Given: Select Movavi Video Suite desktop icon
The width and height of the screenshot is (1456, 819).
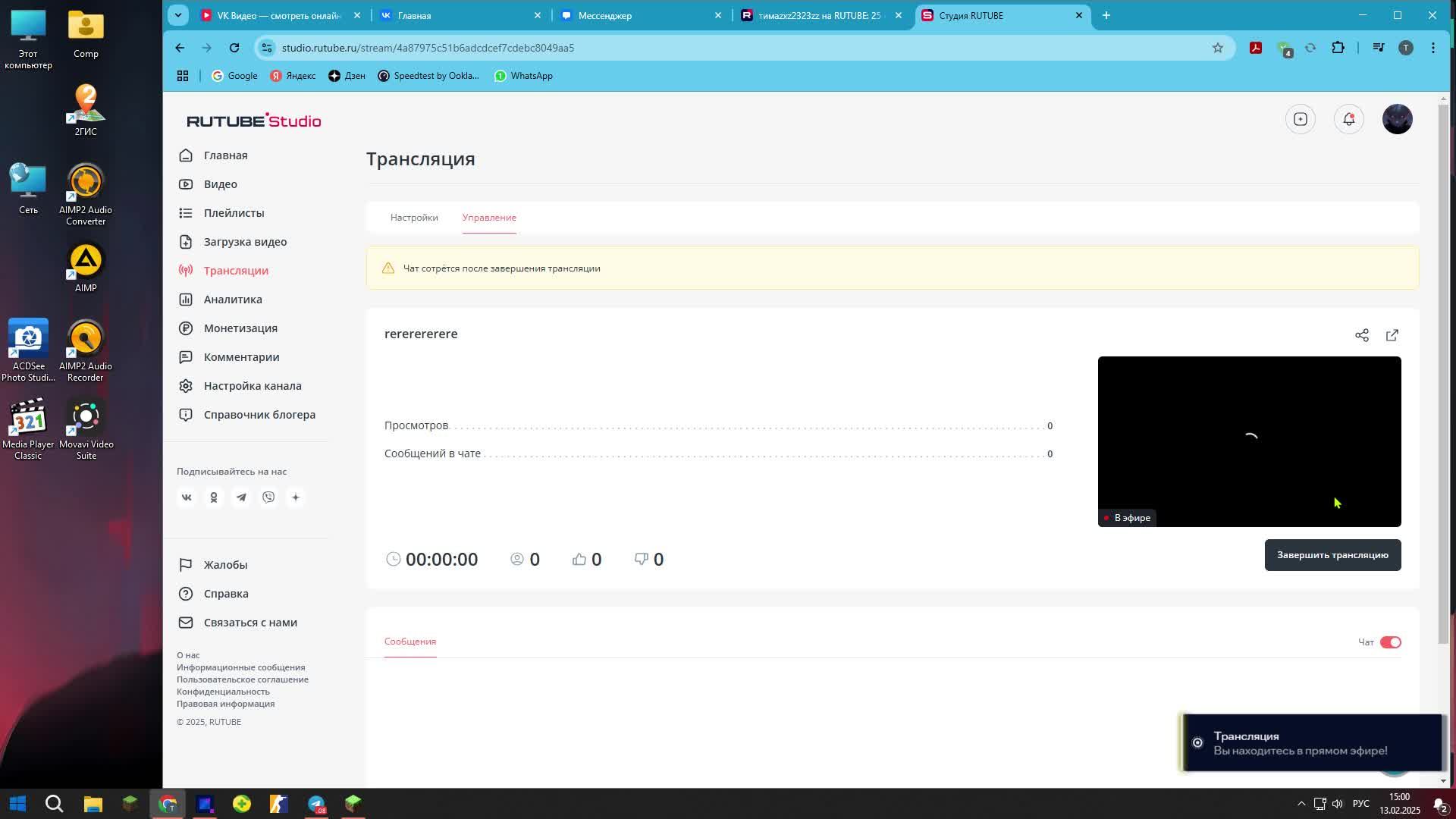Looking at the screenshot, I should pos(86,430).
